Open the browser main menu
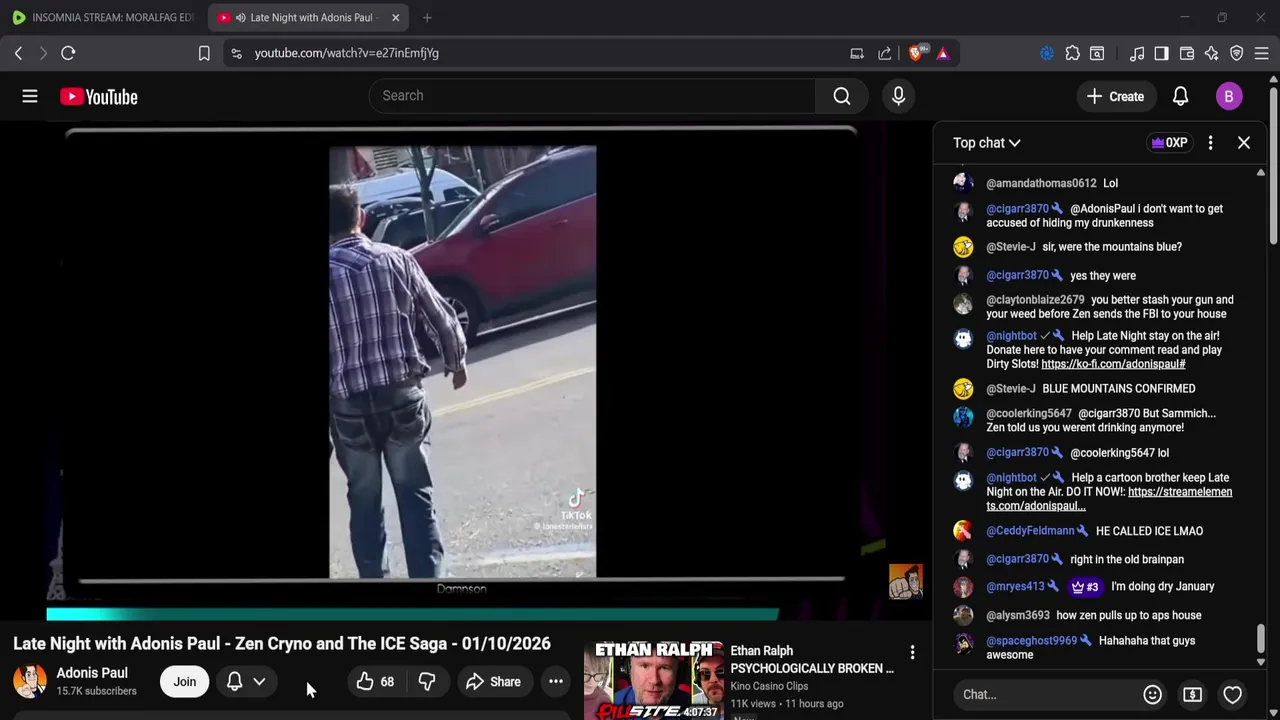1280x720 pixels. (1262, 53)
